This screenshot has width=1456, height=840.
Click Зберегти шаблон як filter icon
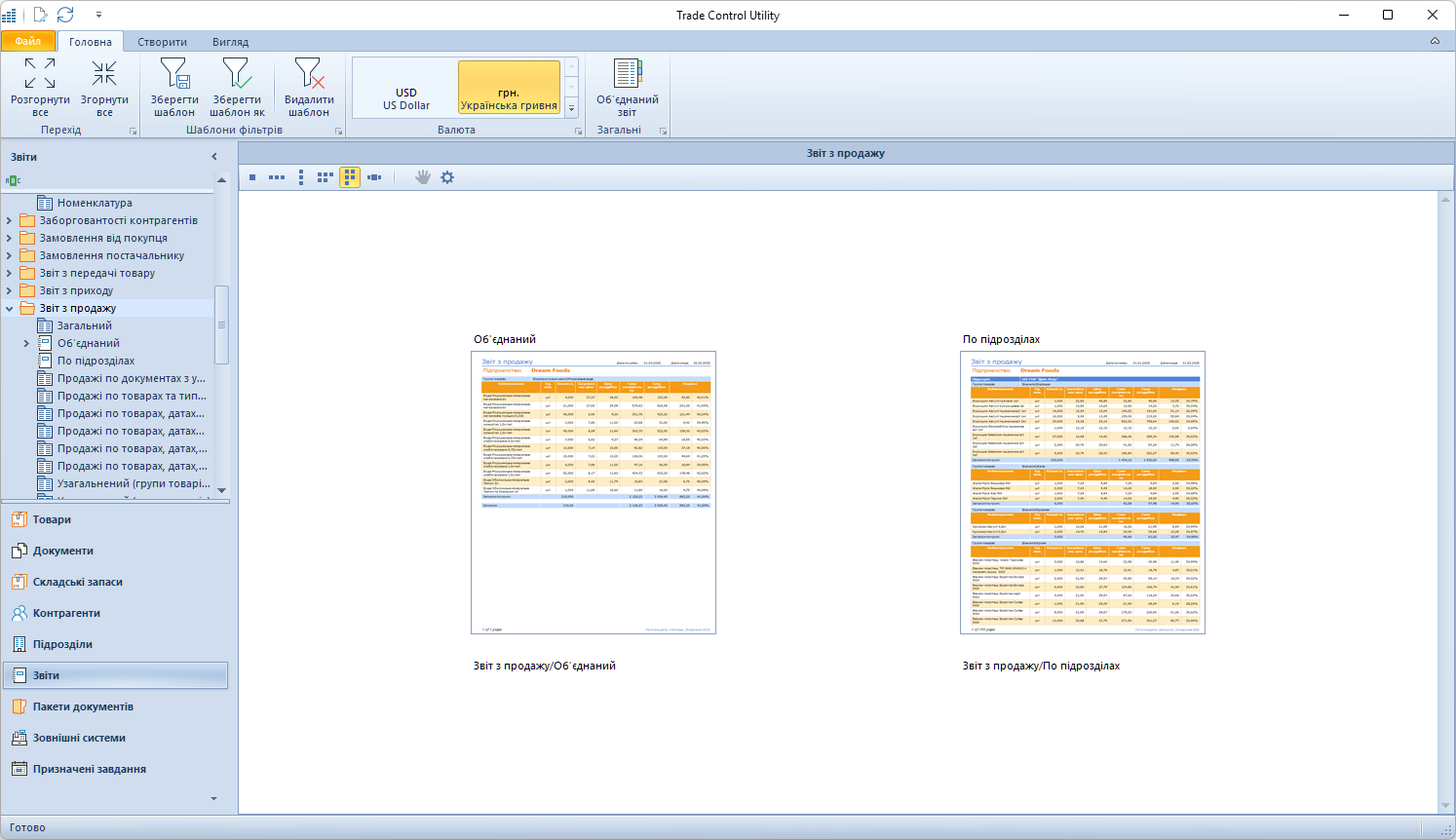(237, 74)
